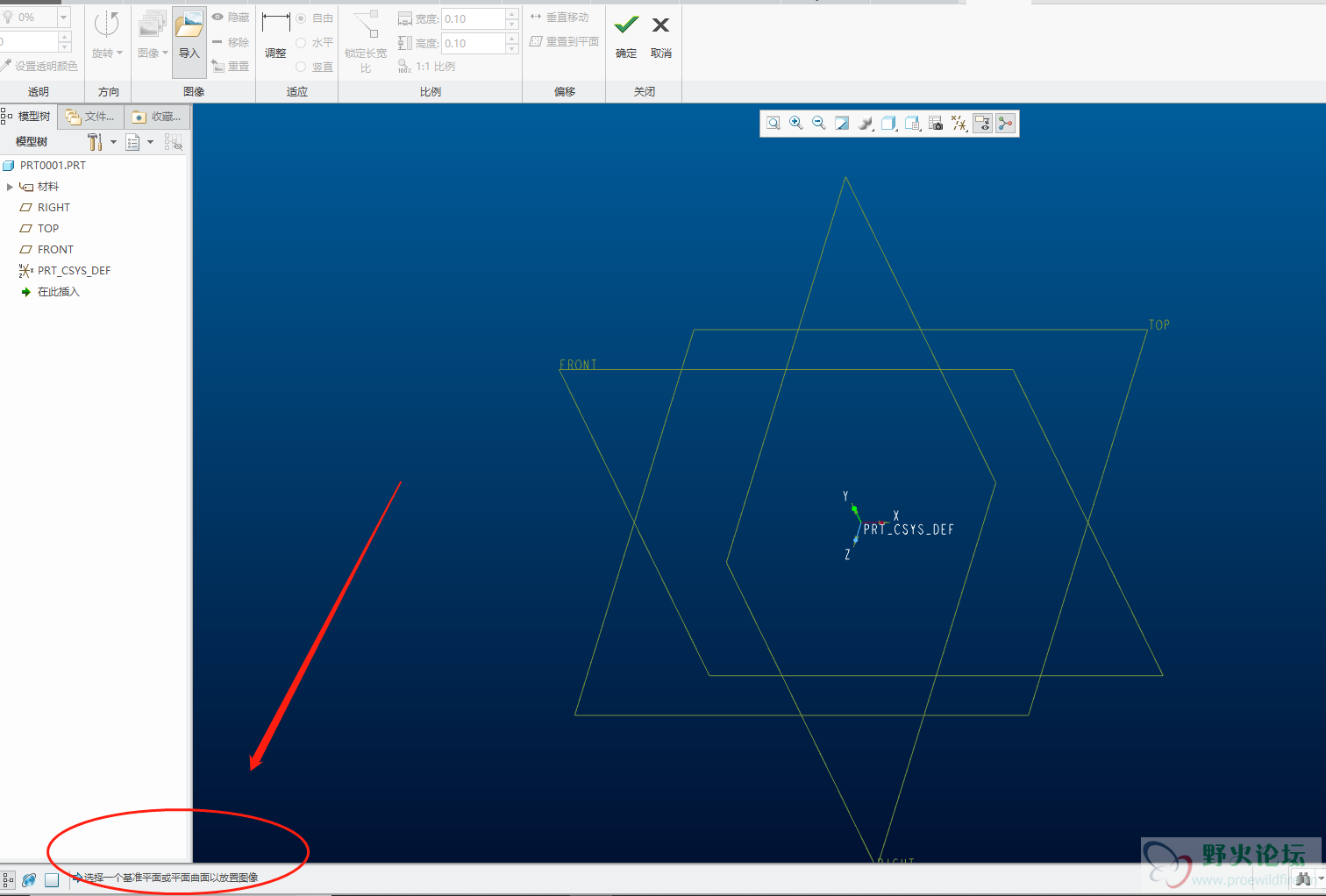
Task: Click the greyed tree visibility icon
Action: click(x=173, y=142)
